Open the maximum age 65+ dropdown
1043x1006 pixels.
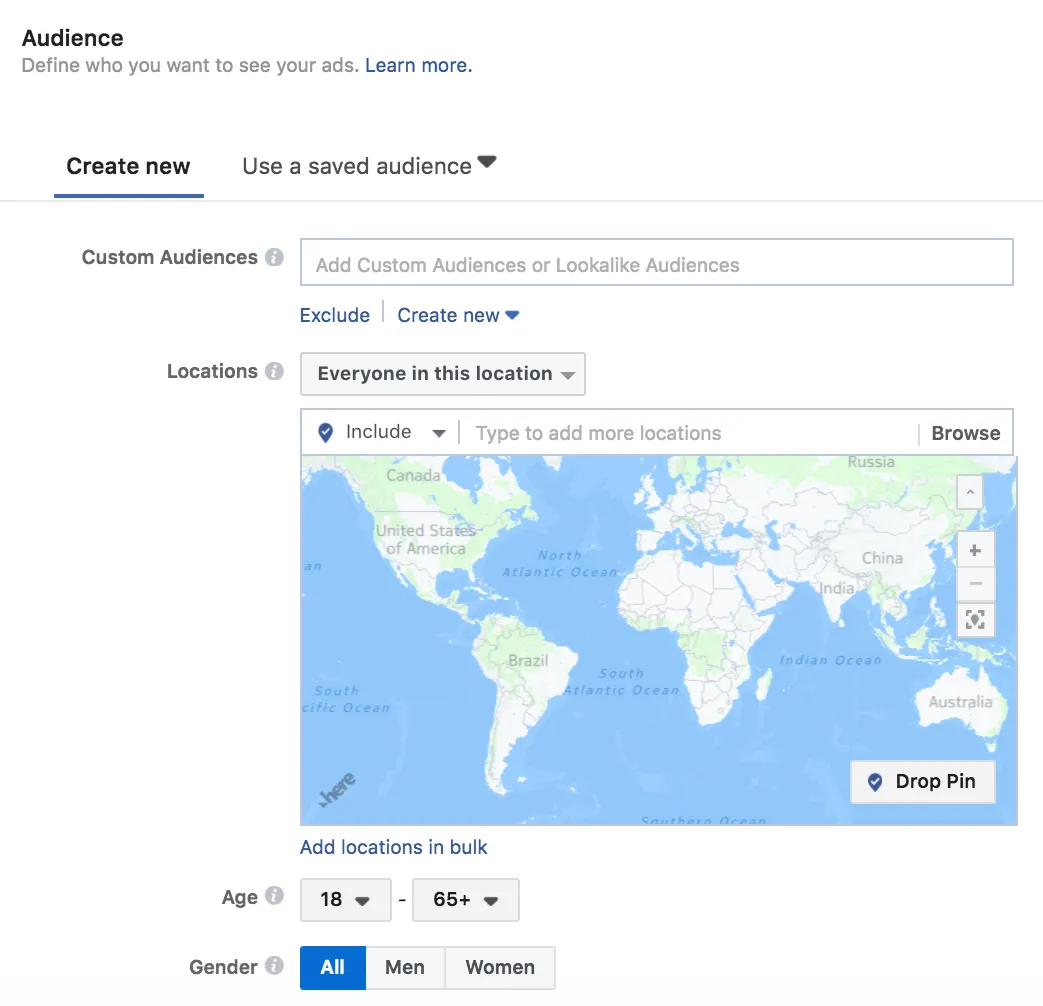(466, 900)
